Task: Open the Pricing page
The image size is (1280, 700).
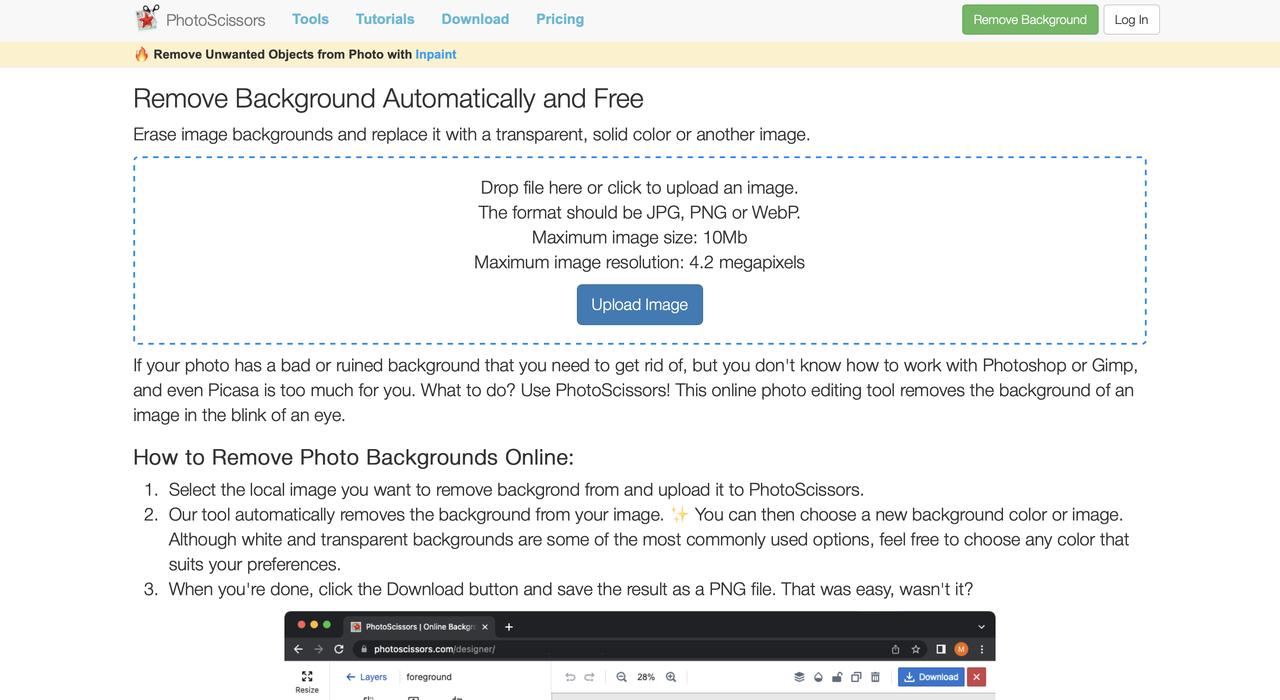Action: click(560, 19)
